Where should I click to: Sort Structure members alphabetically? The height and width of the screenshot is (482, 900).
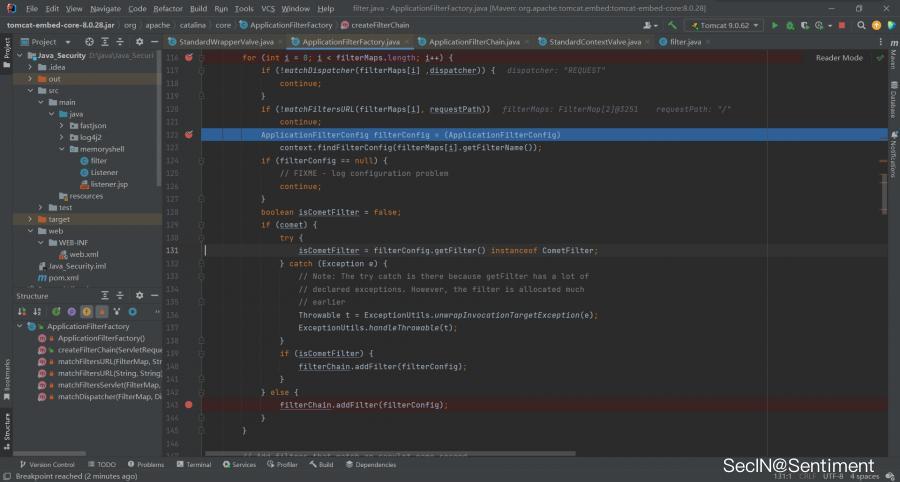point(37,311)
